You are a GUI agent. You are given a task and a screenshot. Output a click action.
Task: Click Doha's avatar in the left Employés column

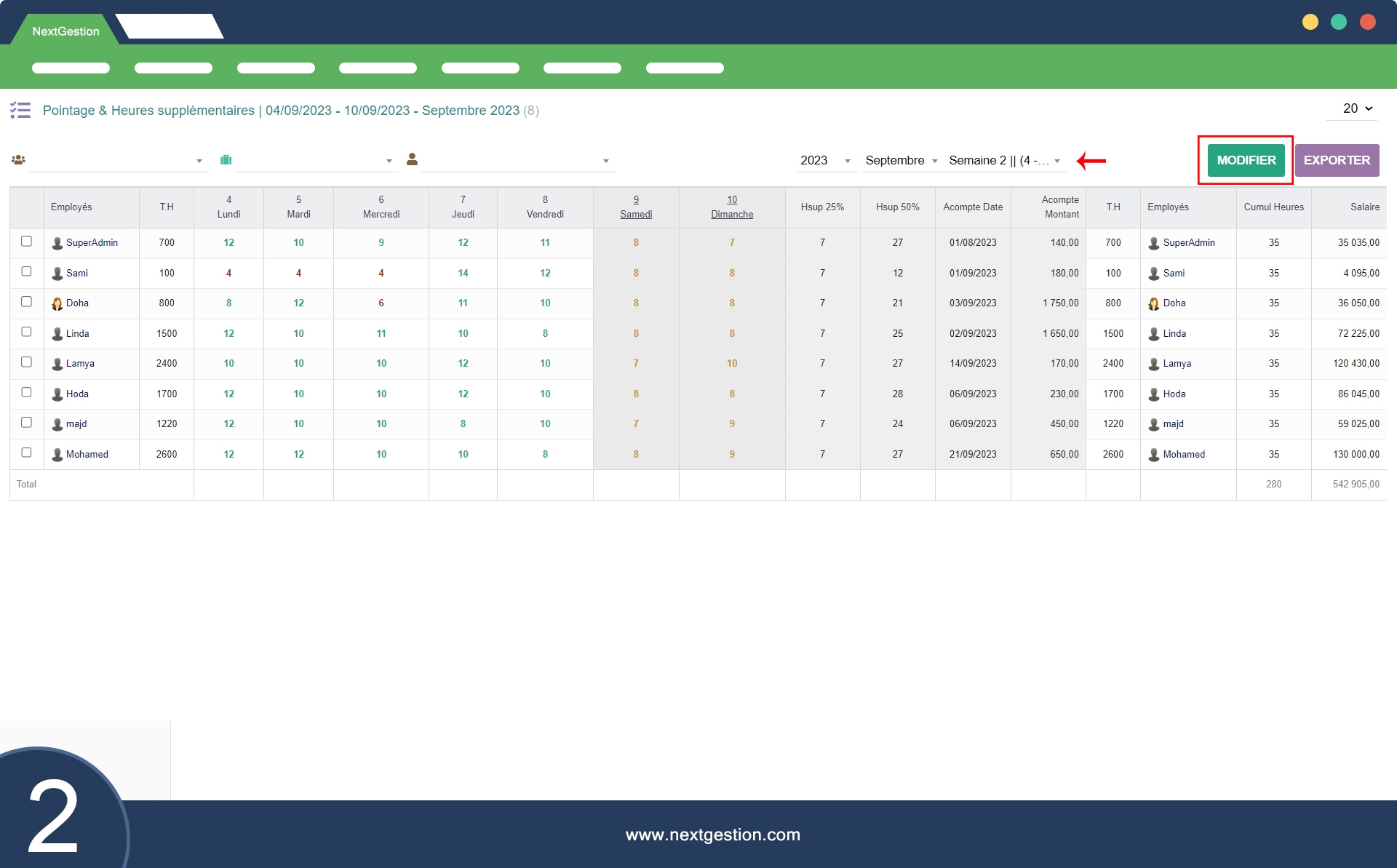pyautogui.click(x=57, y=303)
